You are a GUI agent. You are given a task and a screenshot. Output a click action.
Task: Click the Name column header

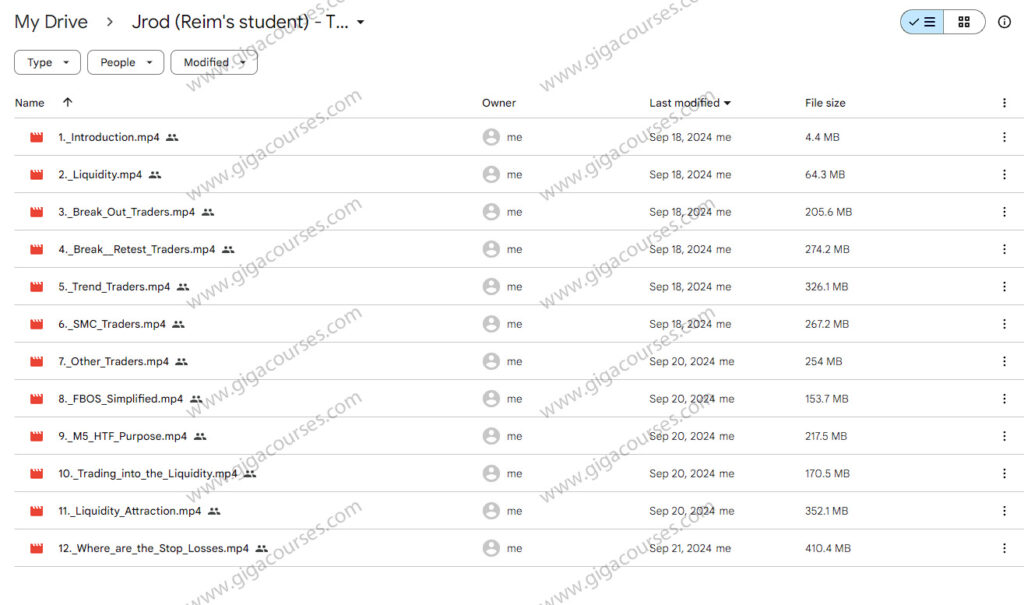(30, 103)
